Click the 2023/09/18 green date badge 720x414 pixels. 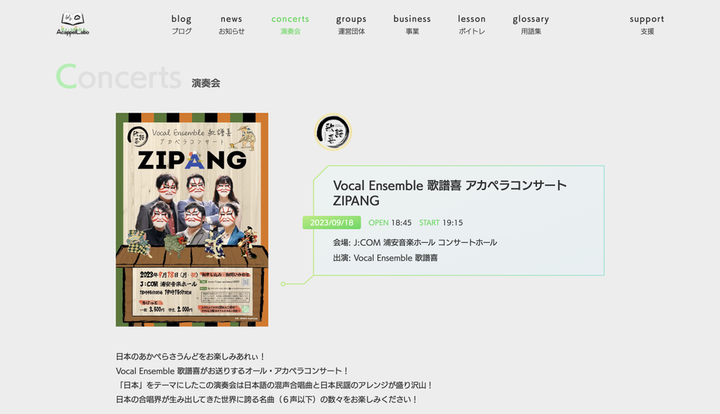coord(332,223)
